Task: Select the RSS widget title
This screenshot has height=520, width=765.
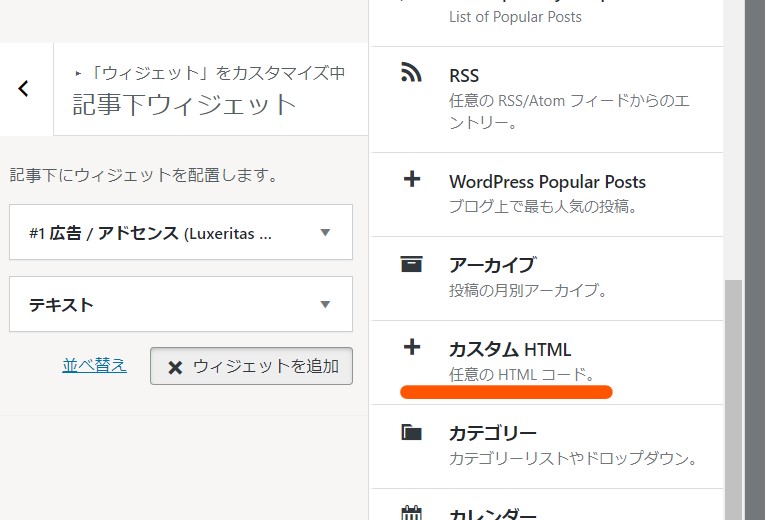Action: [464, 76]
